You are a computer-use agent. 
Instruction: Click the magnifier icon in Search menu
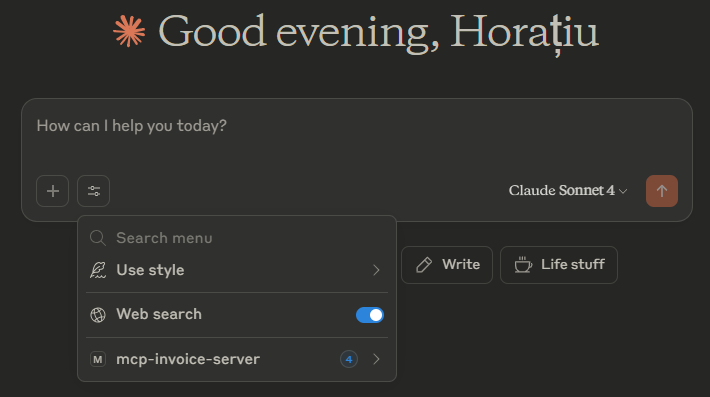[98, 238]
